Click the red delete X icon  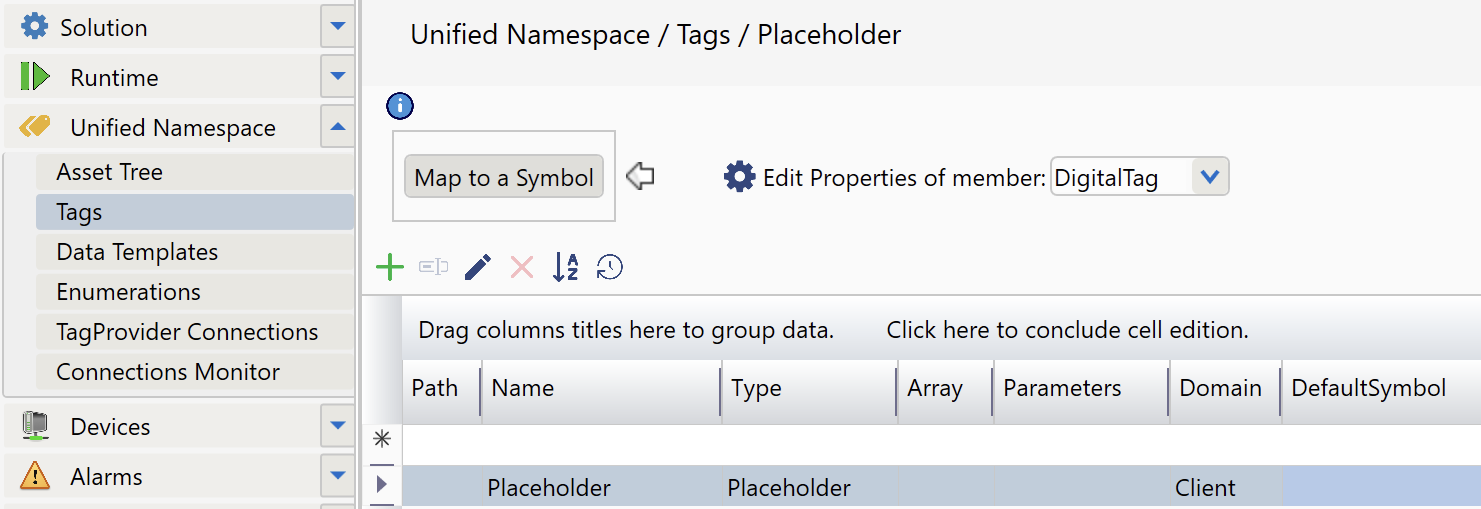tap(522, 267)
